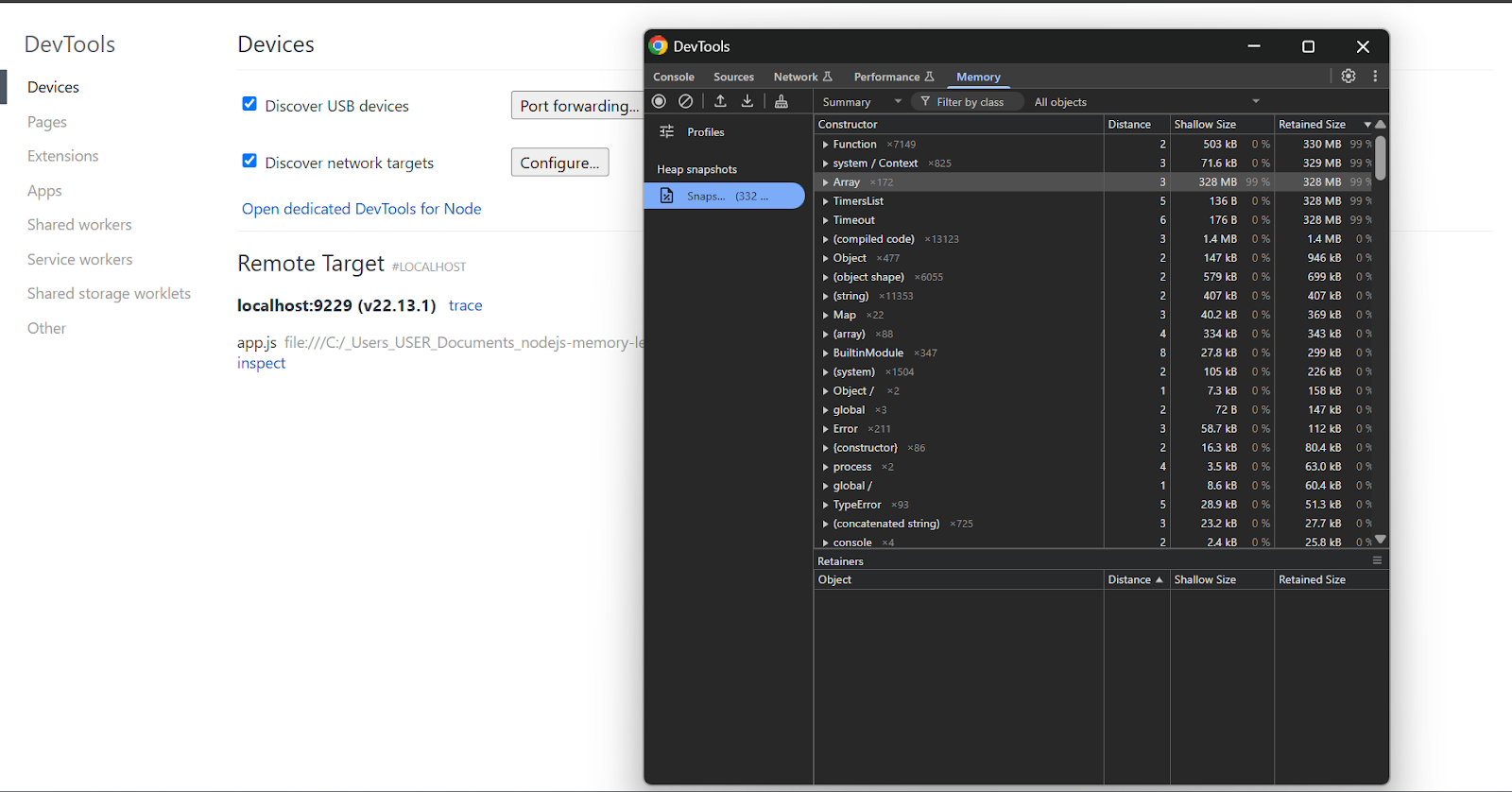Viewport: 1512px width, 792px height.
Task: Click the trace link for localhost:9229
Action: 466,305
